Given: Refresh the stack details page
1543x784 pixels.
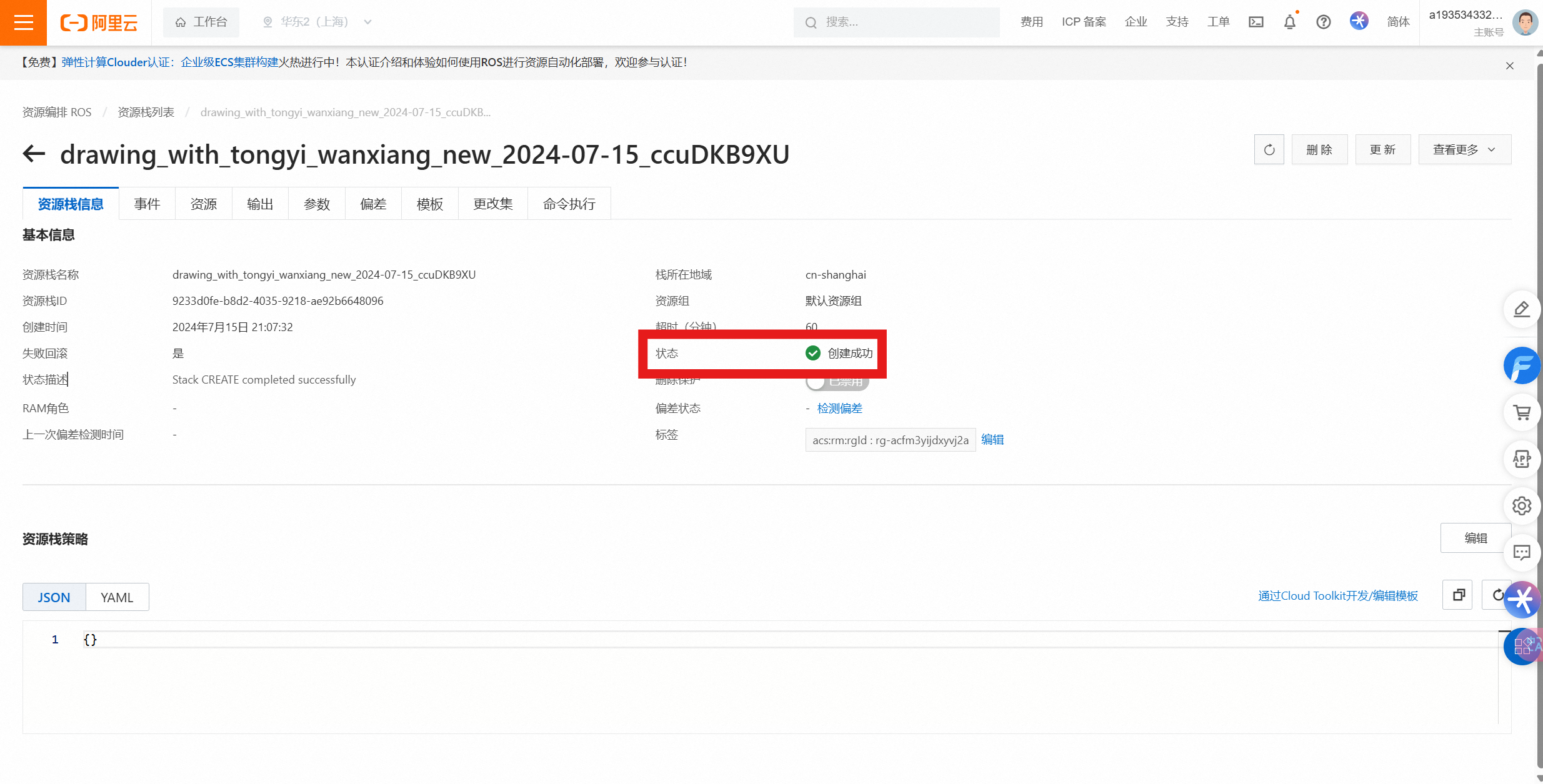Looking at the screenshot, I should [1269, 150].
